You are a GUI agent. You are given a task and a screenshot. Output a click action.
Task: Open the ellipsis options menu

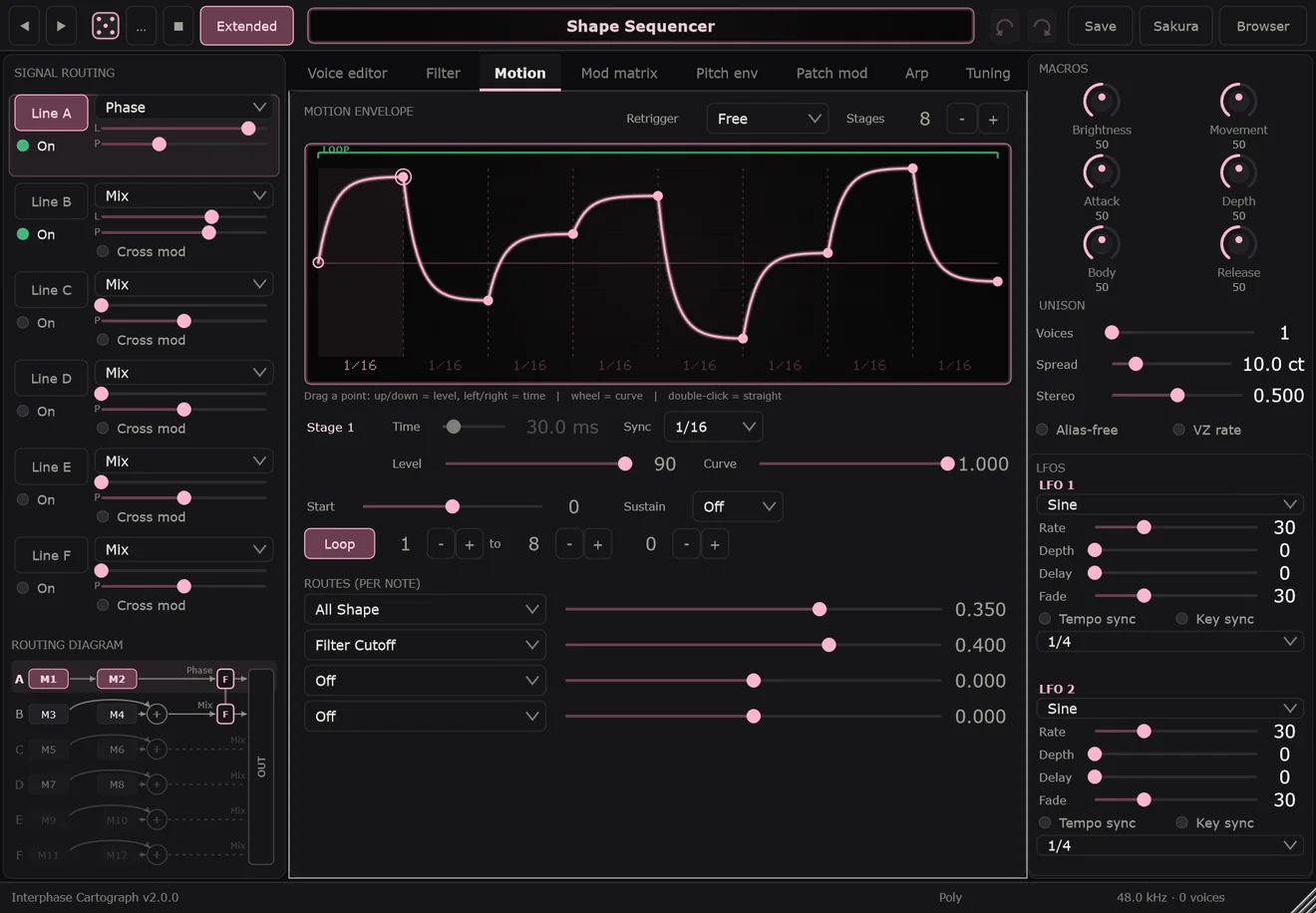(142, 26)
